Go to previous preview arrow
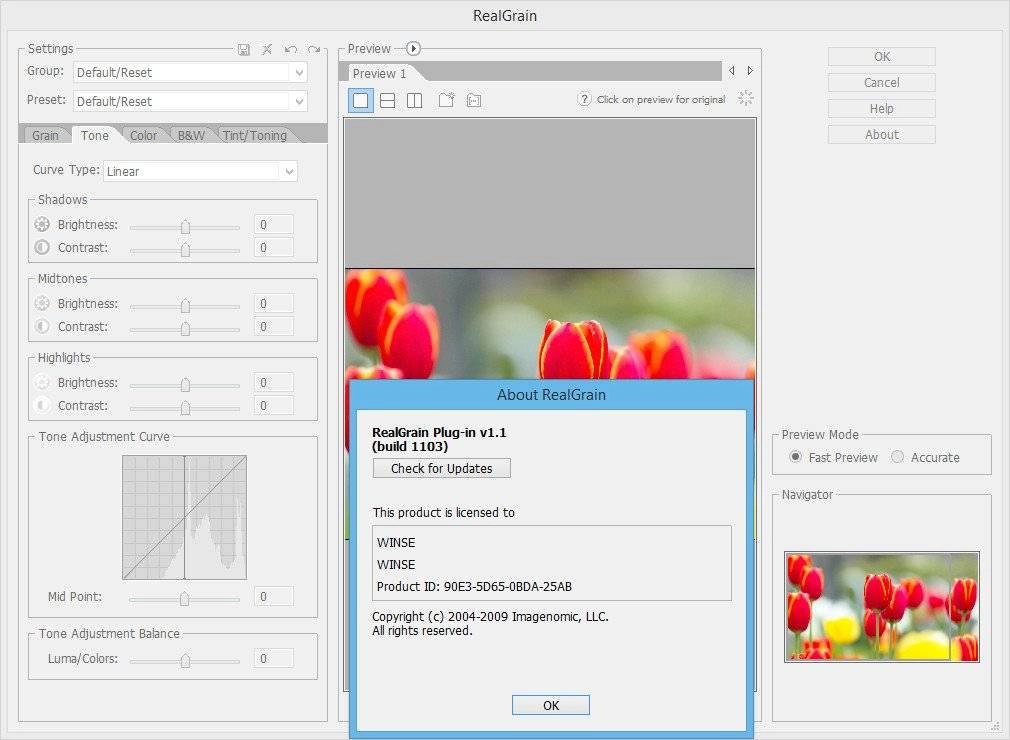The width and height of the screenshot is (1010, 740). pos(732,70)
